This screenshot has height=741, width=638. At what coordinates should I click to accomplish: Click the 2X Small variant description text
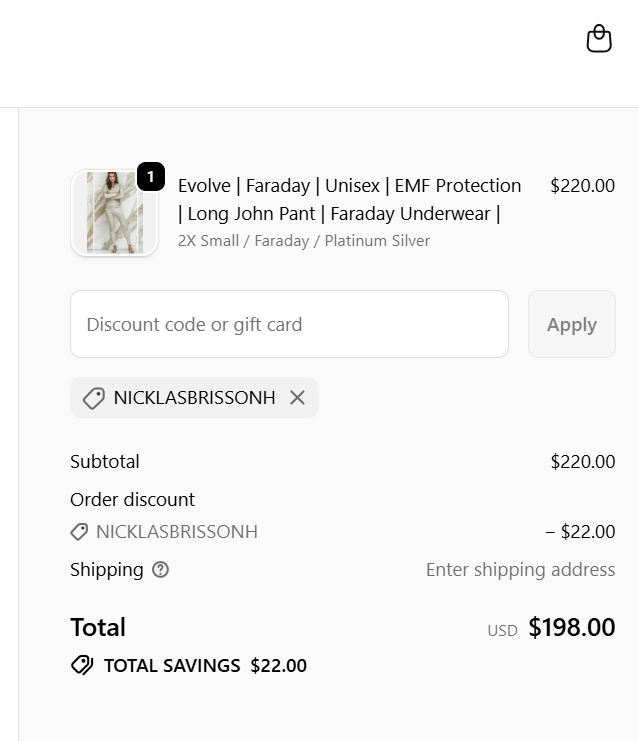pyautogui.click(x=304, y=241)
